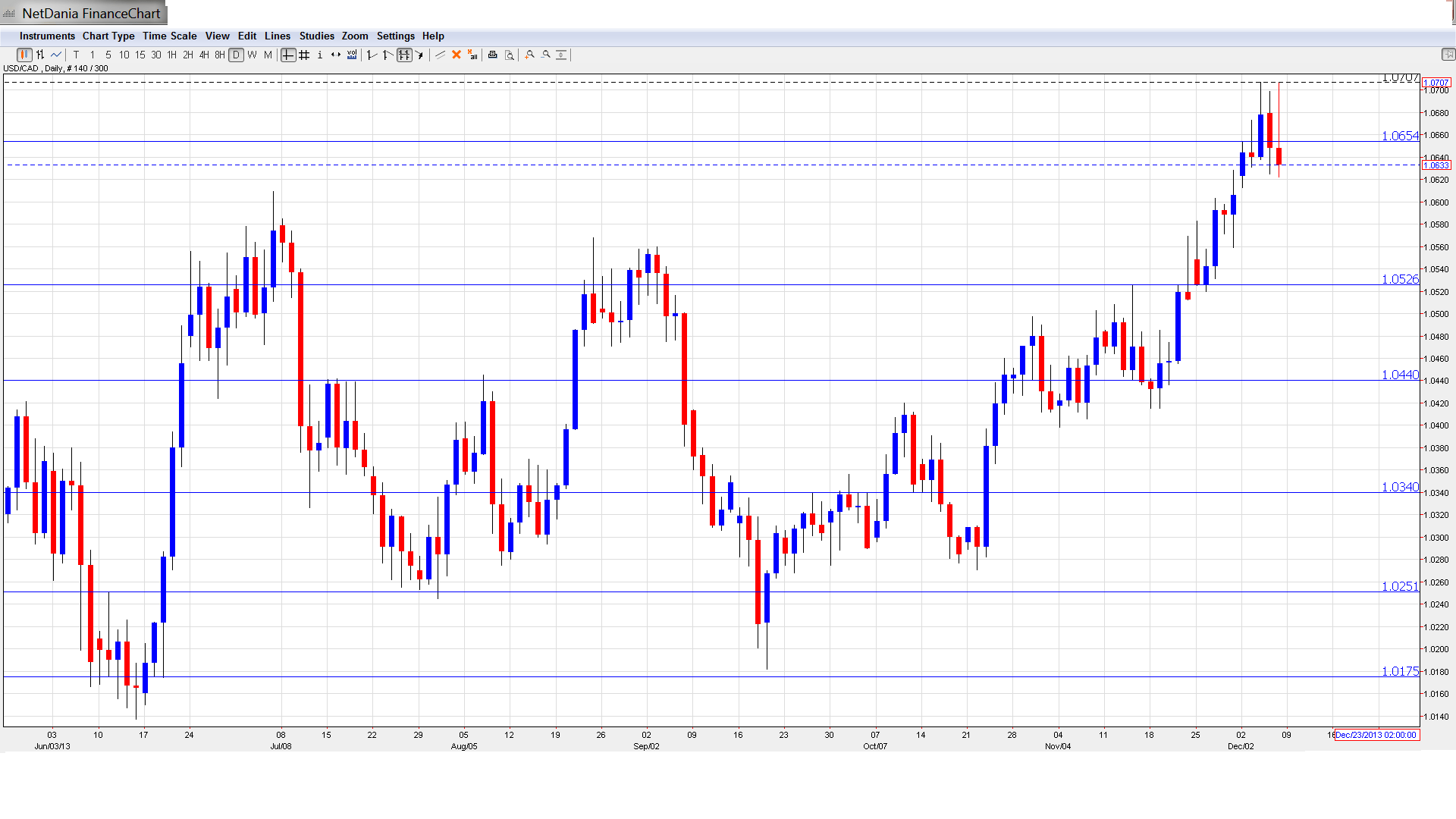Expand the Settings menu
Viewport: 1456px width, 819px height.
[395, 36]
